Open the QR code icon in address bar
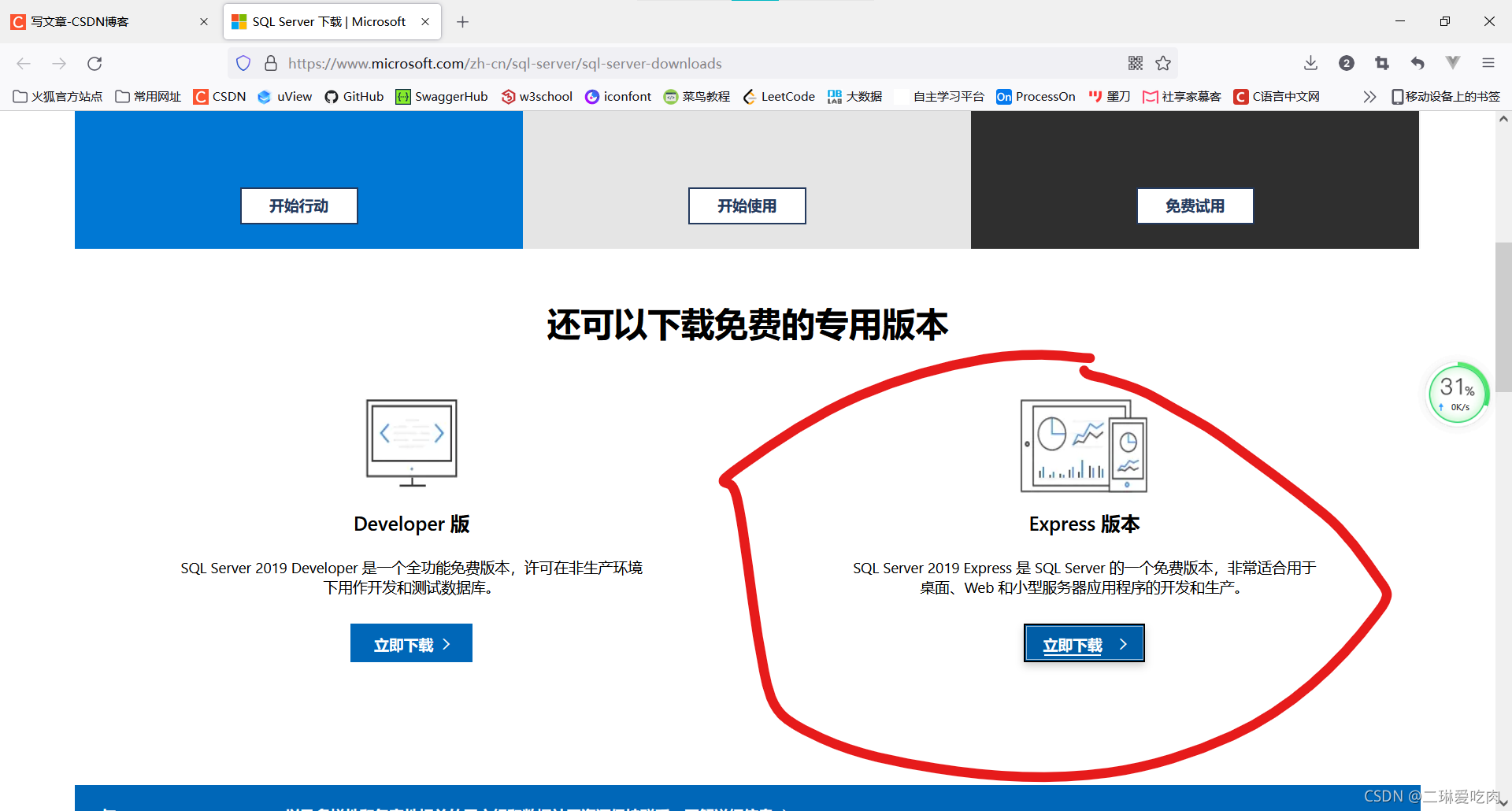This screenshot has height=811, width=1512. pos(1136,63)
